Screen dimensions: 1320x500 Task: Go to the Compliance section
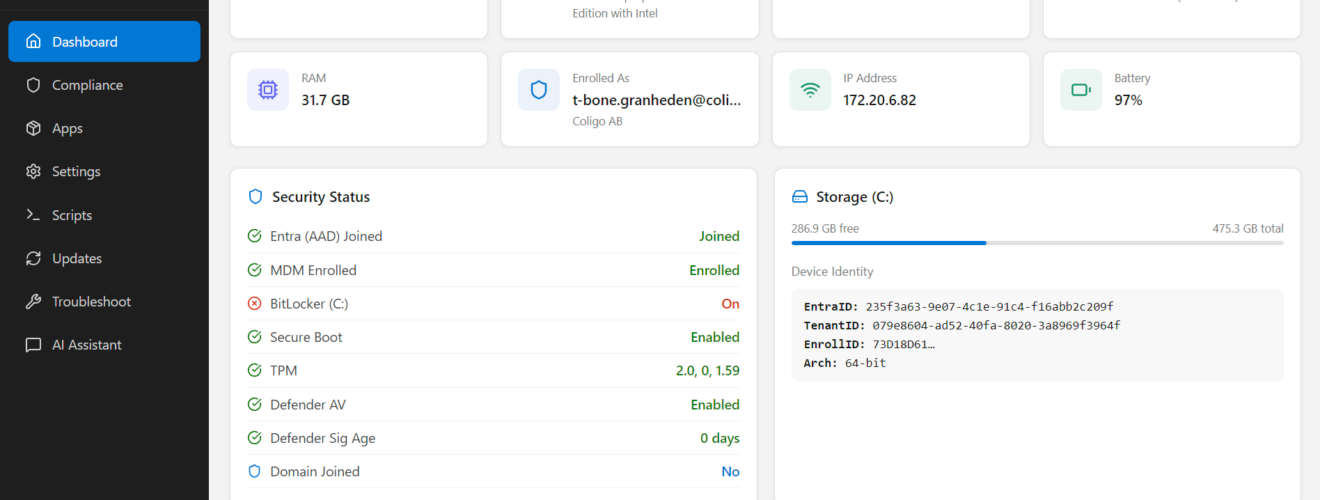click(x=87, y=85)
